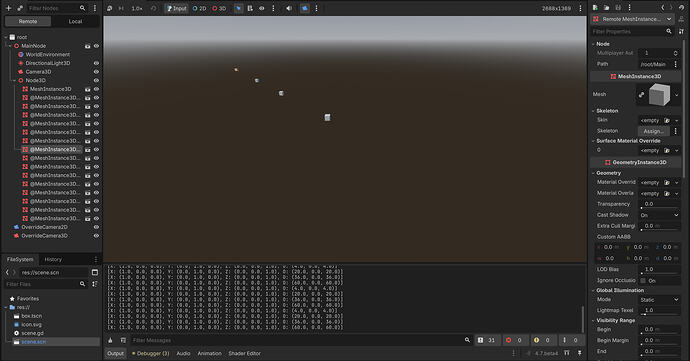This screenshot has width=690, height=361.
Task: Add a new node with plus icon
Action: pyautogui.click(x=8, y=8)
